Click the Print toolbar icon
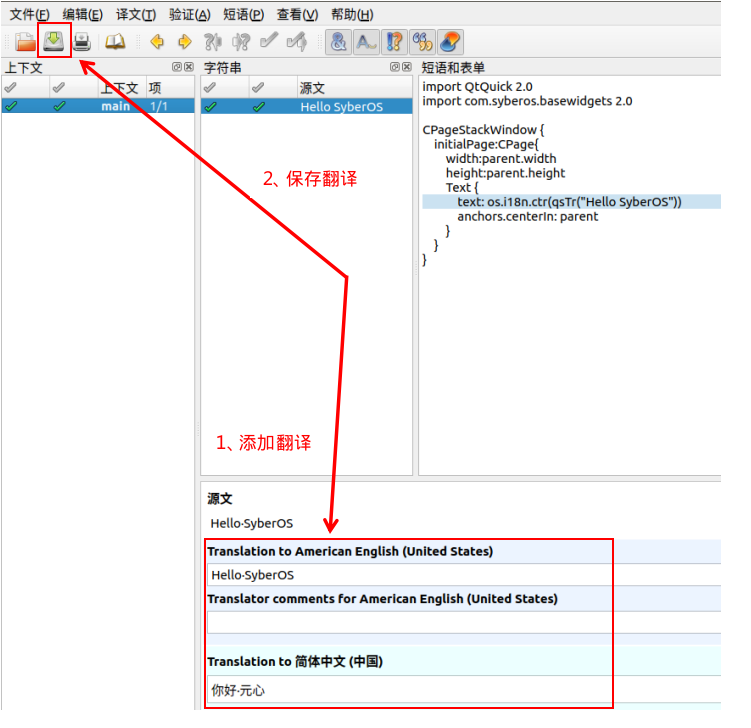This screenshot has width=751, height=728. pos(81,42)
